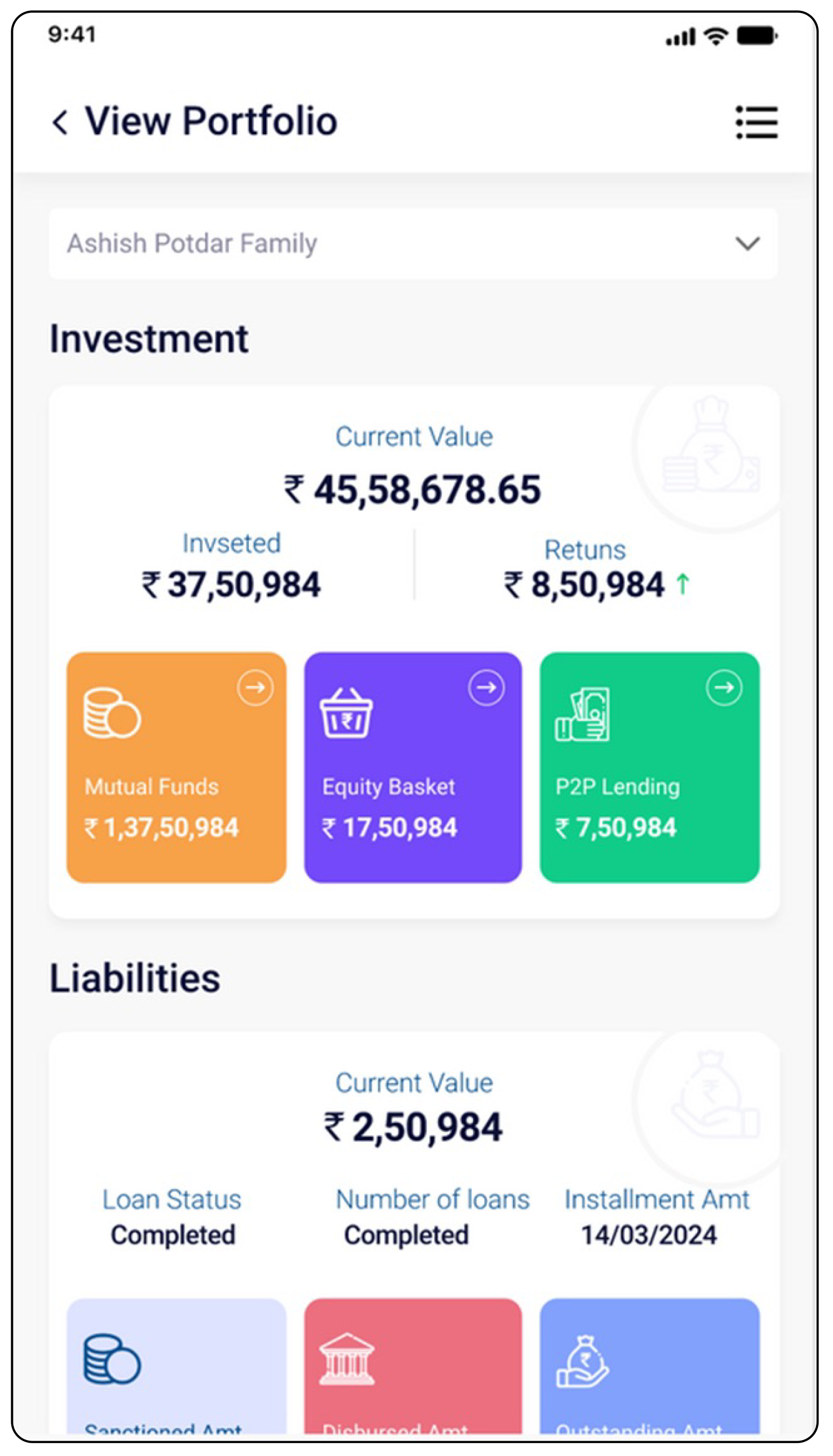Click the Equity Basket basket icon

[346, 713]
